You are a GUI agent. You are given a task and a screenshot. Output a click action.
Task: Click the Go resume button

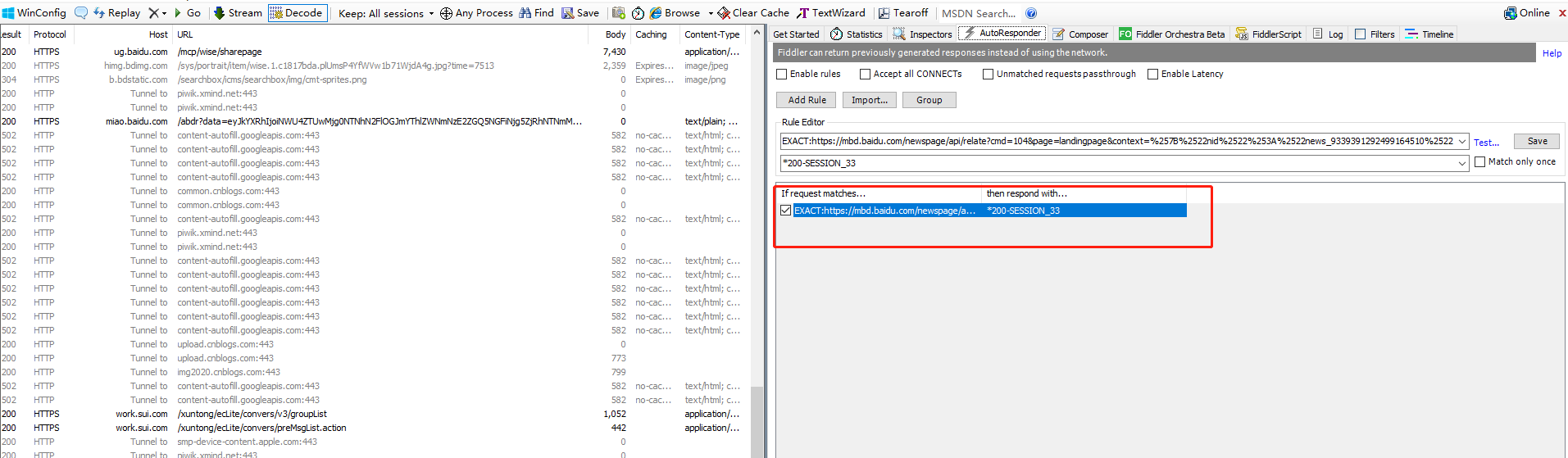187,13
